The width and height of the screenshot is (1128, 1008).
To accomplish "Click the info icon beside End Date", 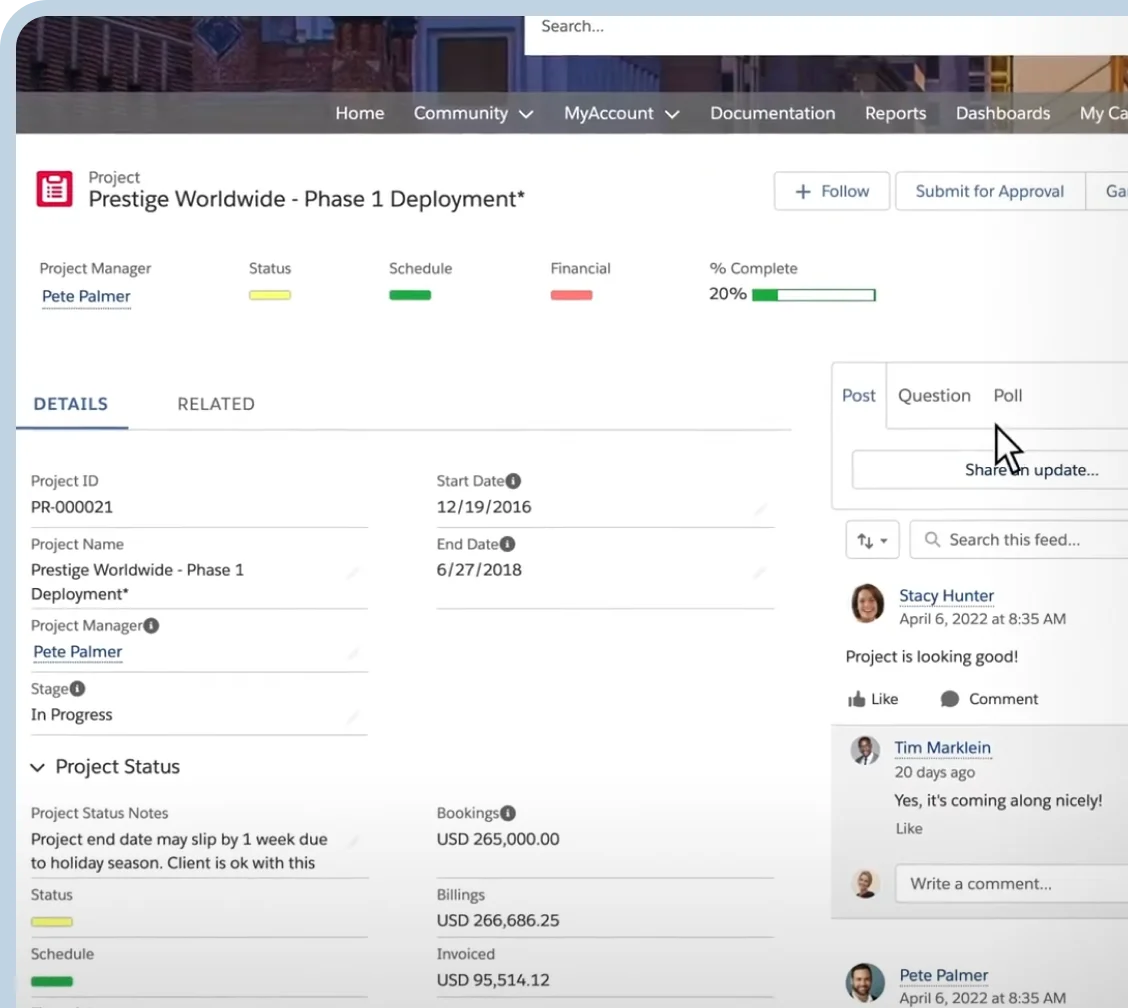I will pyautogui.click(x=507, y=545).
